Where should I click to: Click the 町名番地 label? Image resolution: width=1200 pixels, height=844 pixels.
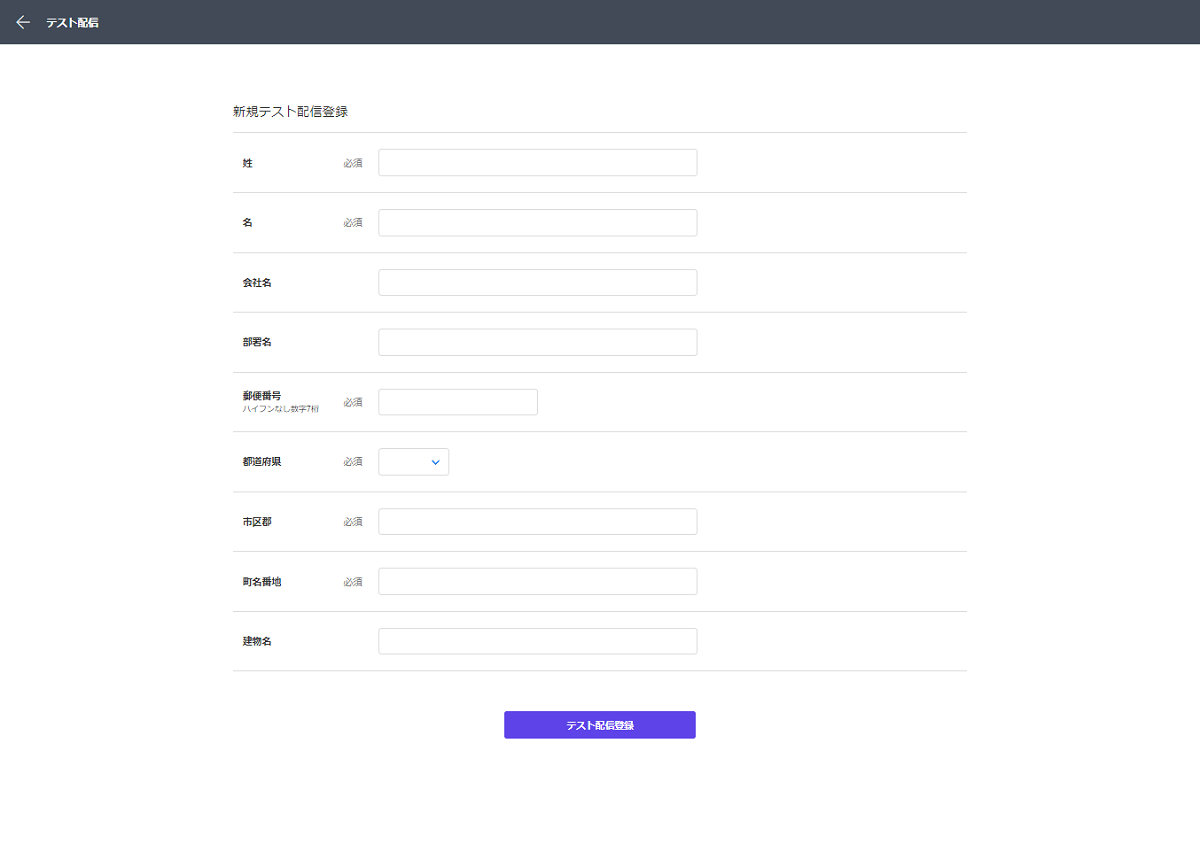coord(262,582)
